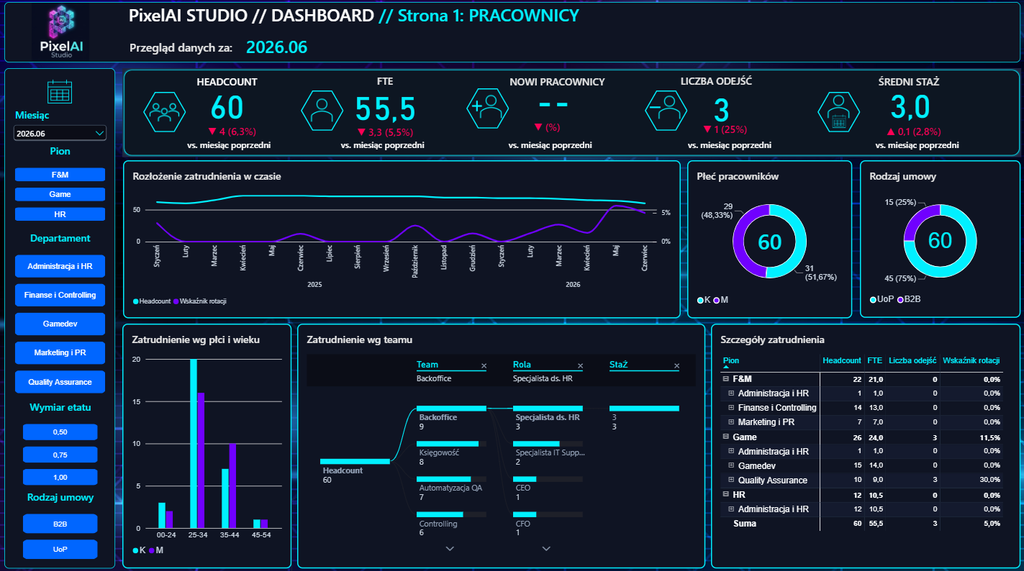Viewport: 1024px width, 571px height.
Task: Click the Headcount group-of-people icon
Action: pos(164,112)
